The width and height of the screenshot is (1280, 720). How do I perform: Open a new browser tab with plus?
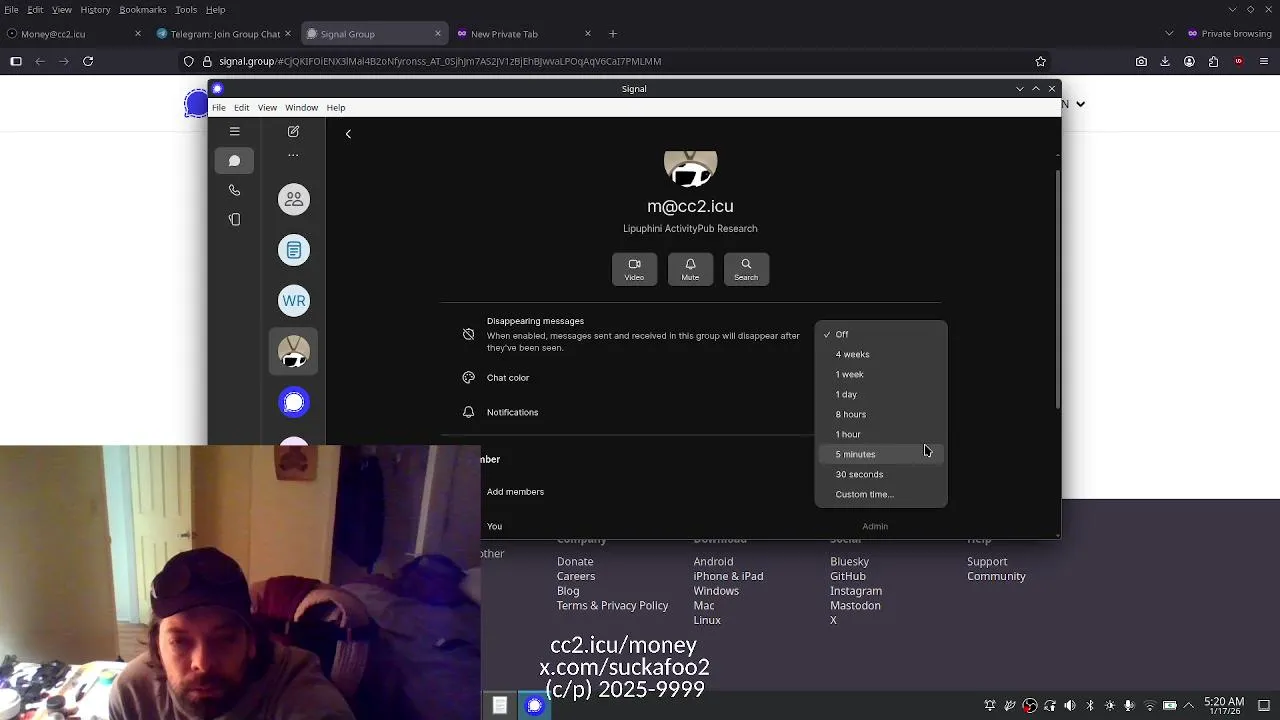point(613,34)
